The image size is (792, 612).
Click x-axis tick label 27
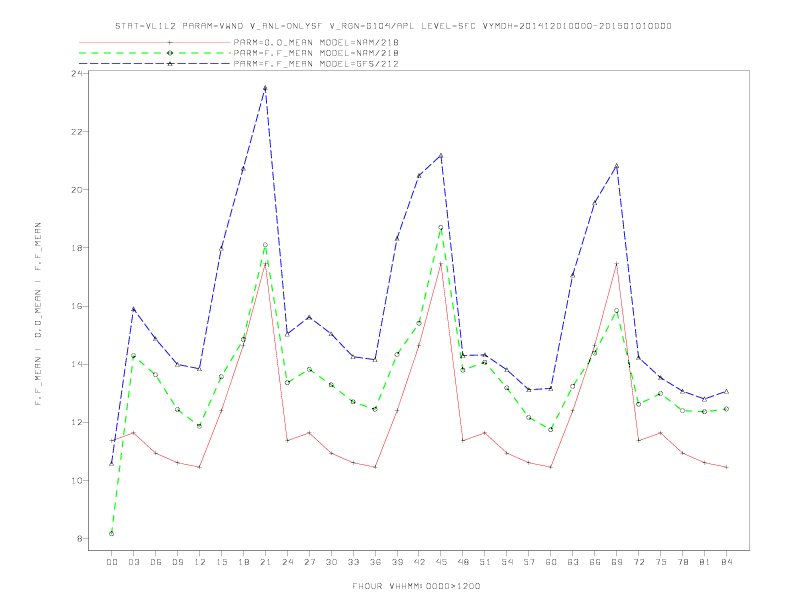309,562
